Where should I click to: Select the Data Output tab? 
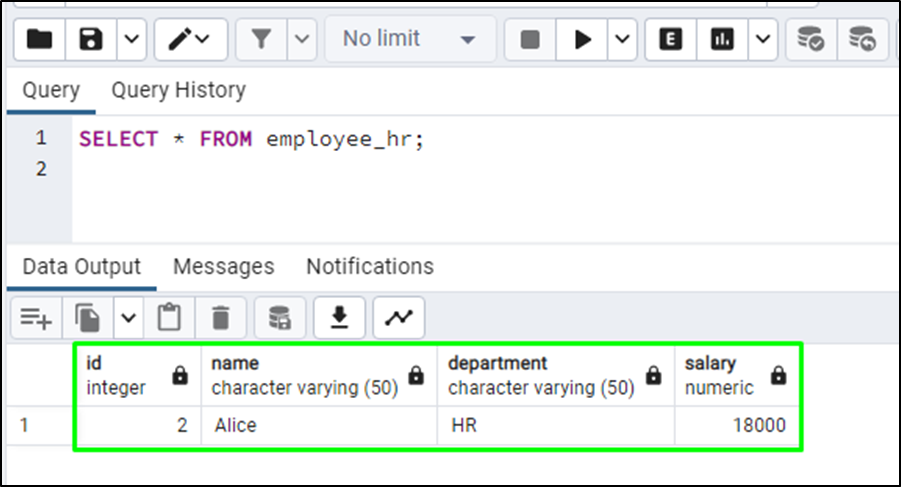(x=82, y=266)
